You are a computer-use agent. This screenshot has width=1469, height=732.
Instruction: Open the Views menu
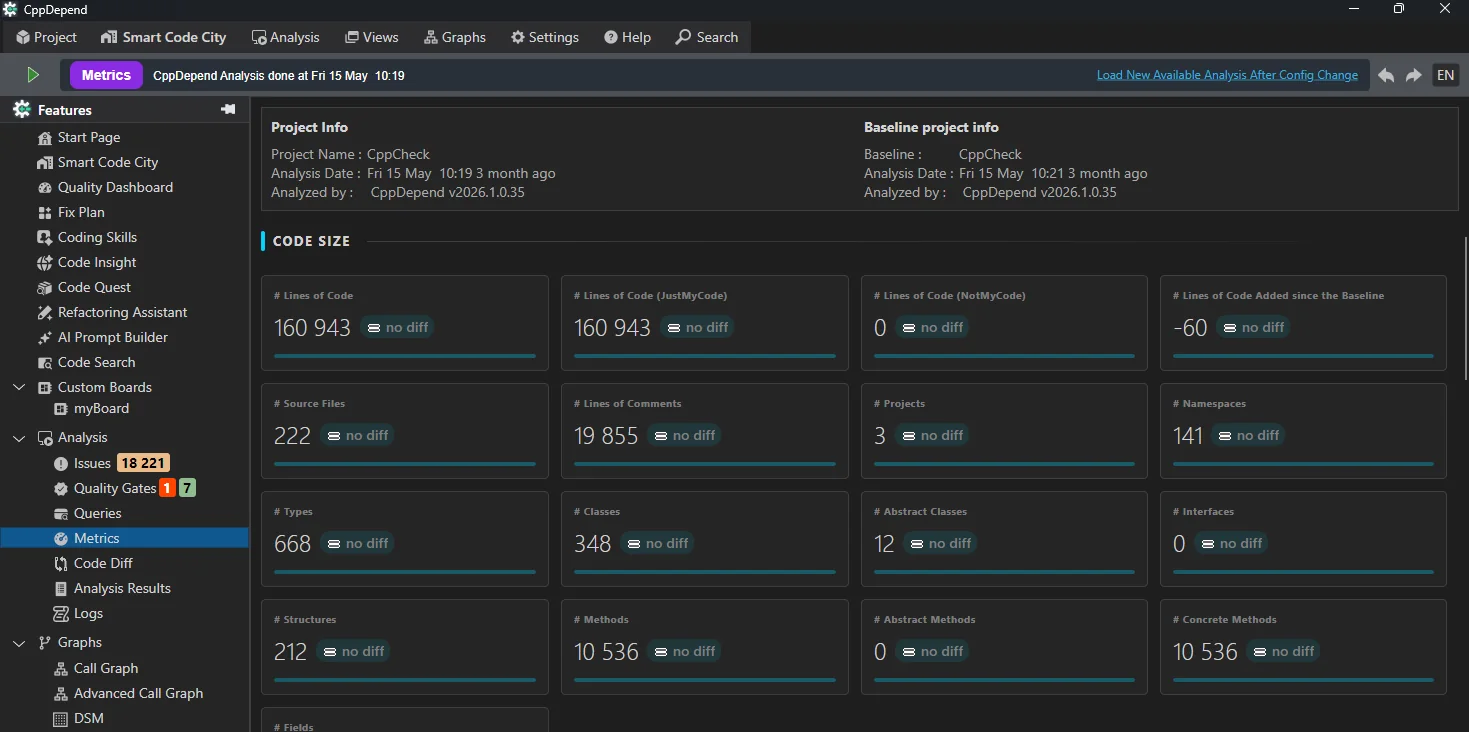pos(371,37)
